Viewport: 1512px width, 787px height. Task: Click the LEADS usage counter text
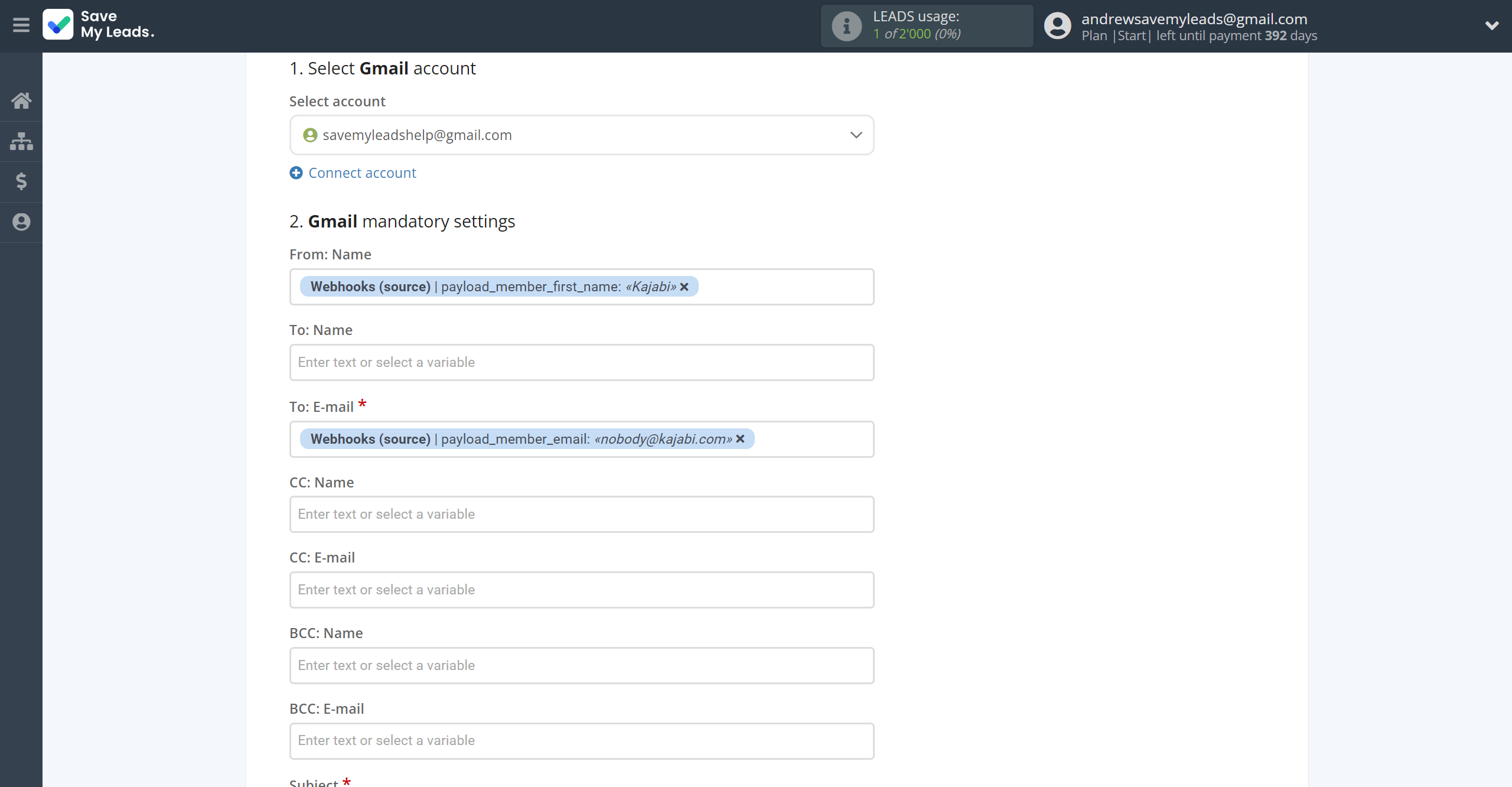[x=917, y=34]
